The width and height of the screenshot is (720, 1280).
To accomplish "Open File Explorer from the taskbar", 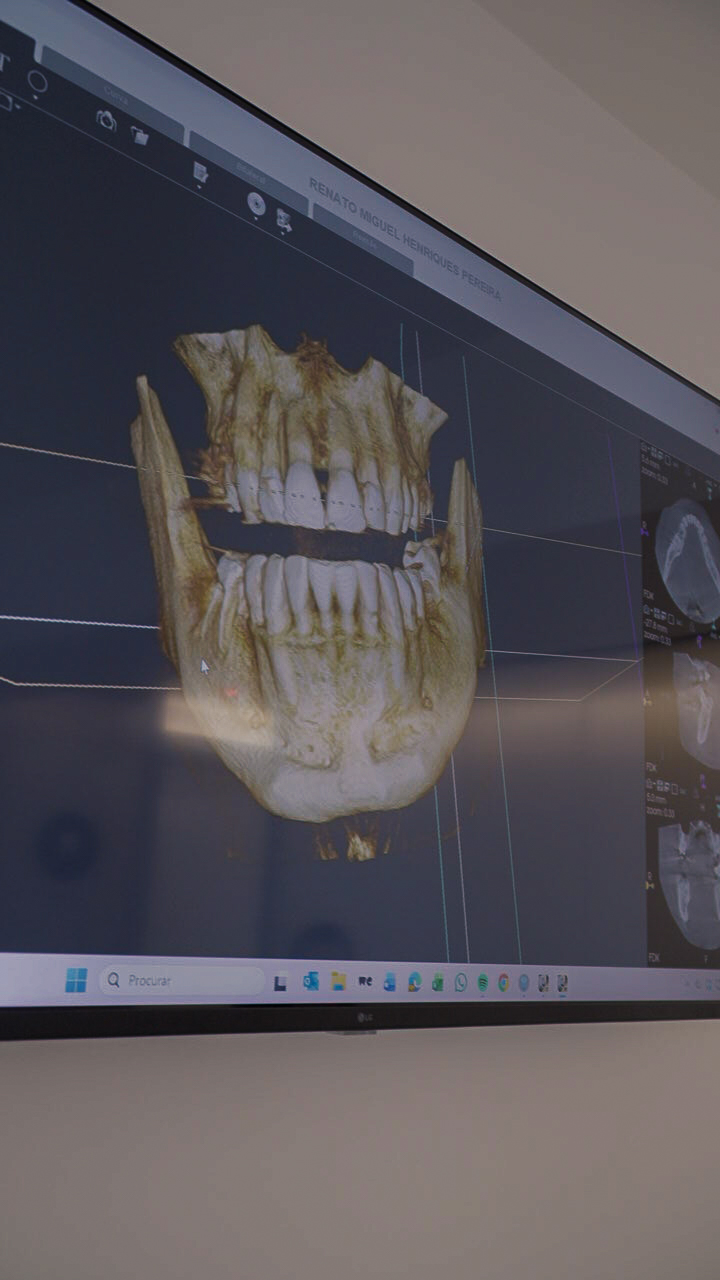I will [339, 981].
